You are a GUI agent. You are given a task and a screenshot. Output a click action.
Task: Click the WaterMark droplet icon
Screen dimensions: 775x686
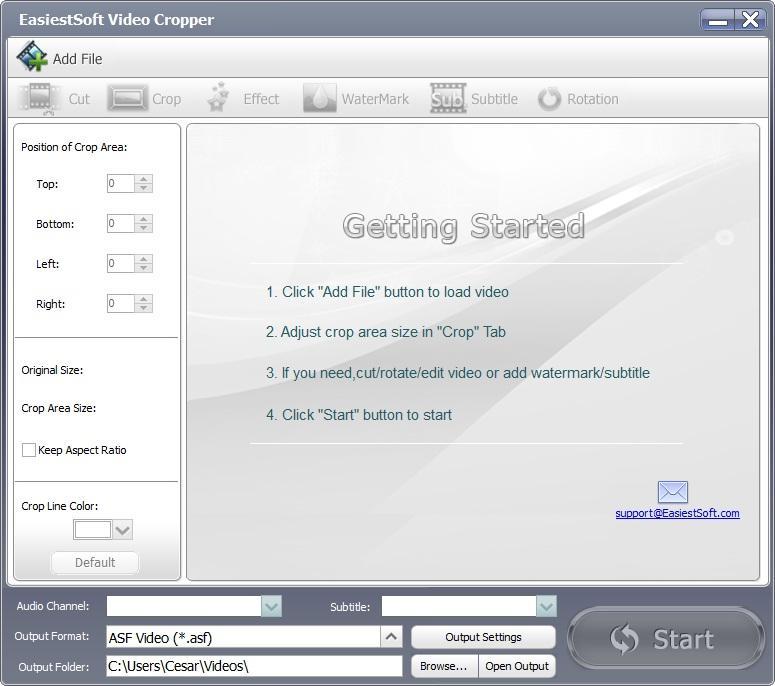(x=319, y=98)
